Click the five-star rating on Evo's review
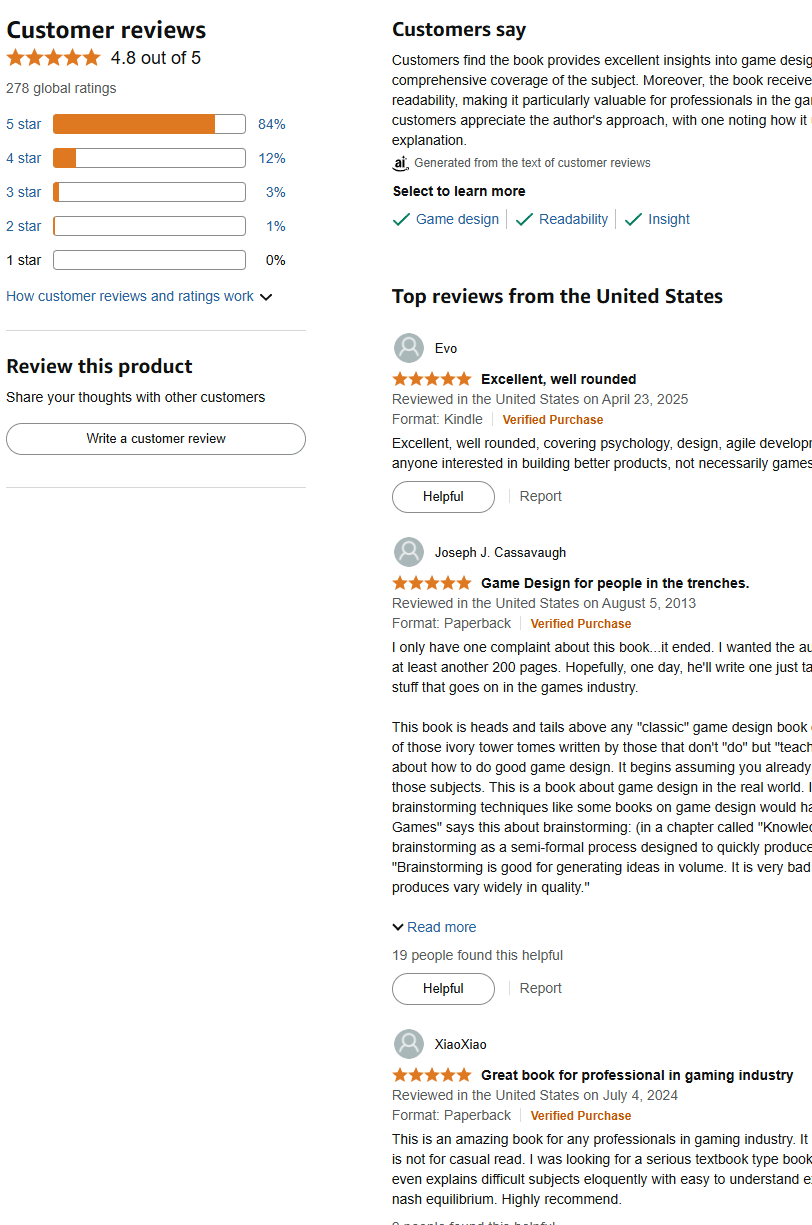This screenshot has height=1225, width=812. pyautogui.click(x=432, y=379)
